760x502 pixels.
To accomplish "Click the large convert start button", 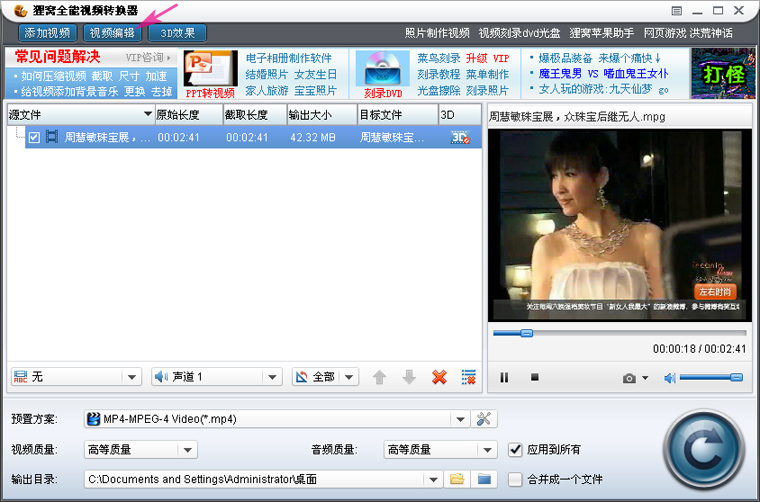I will (x=704, y=449).
